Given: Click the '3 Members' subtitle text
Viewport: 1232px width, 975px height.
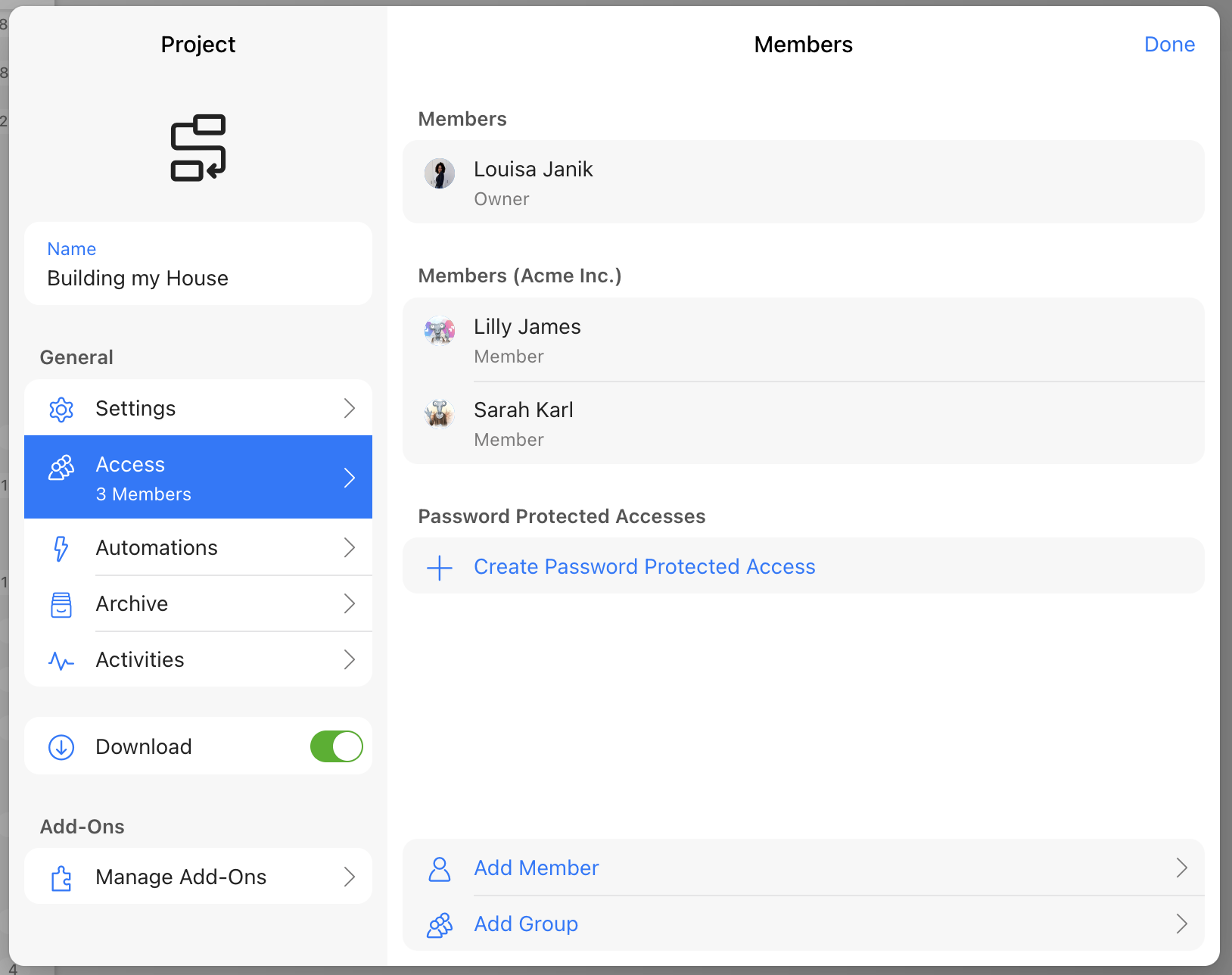Looking at the screenshot, I should pyautogui.click(x=144, y=494).
